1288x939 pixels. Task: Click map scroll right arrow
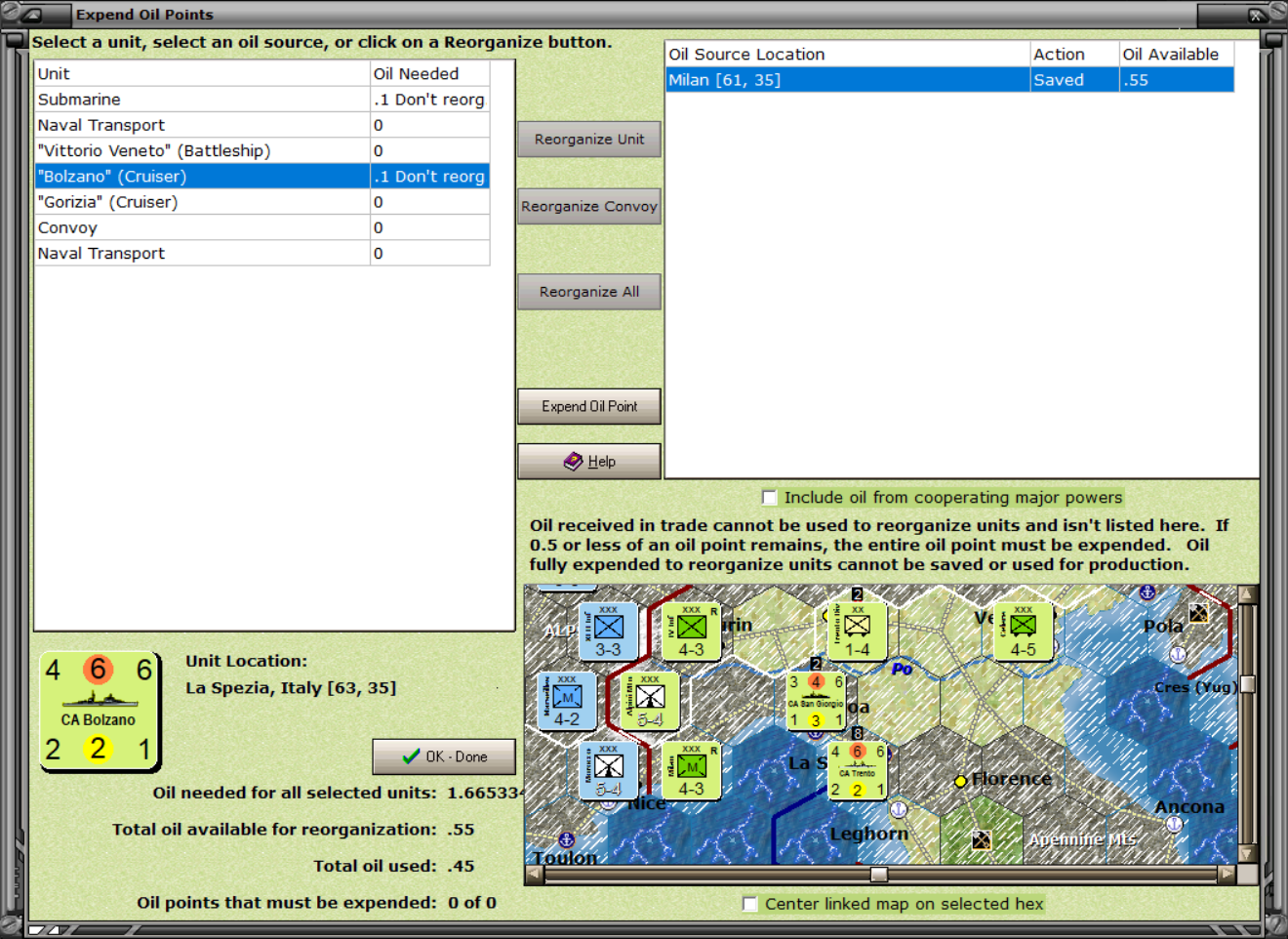(1227, 875)
